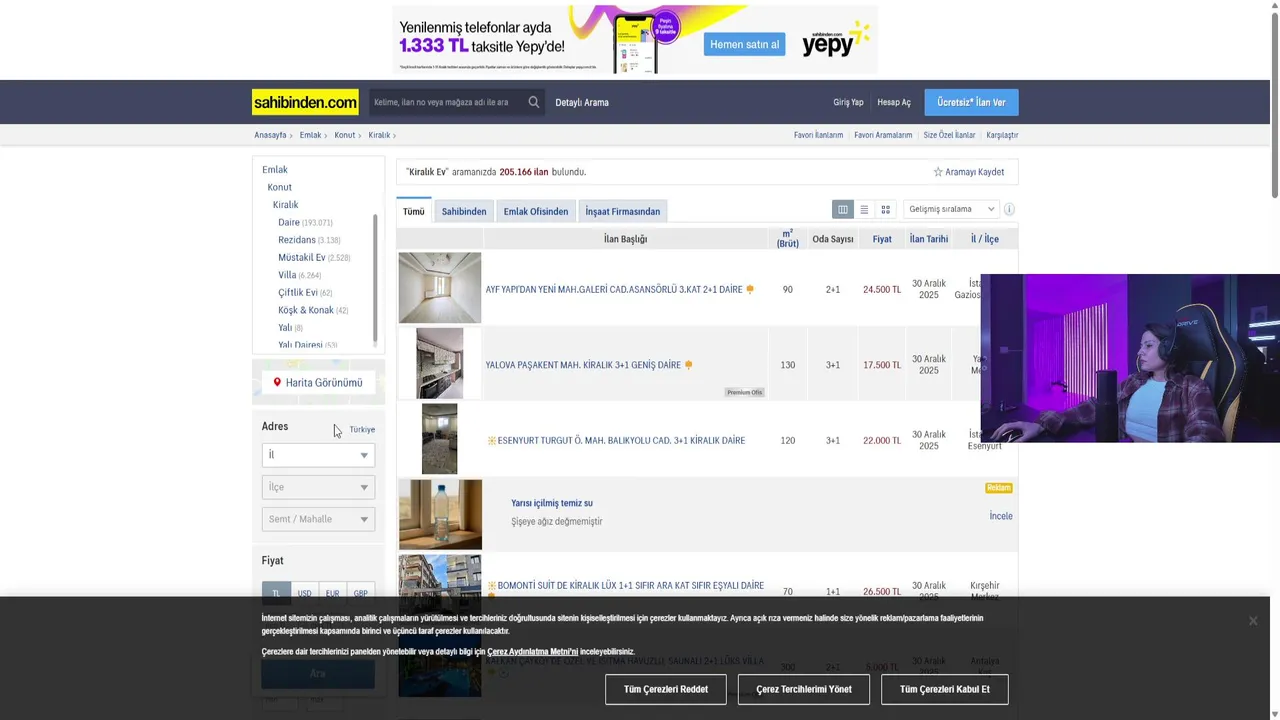Click Anasayfa breadcrumb

click(270, 135)
